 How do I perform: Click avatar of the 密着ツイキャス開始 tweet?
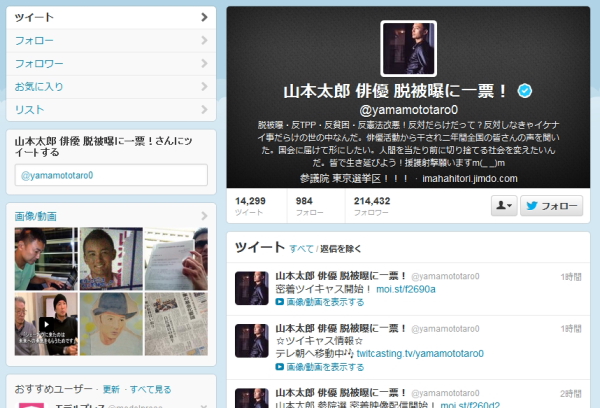(x=252, y=288)
